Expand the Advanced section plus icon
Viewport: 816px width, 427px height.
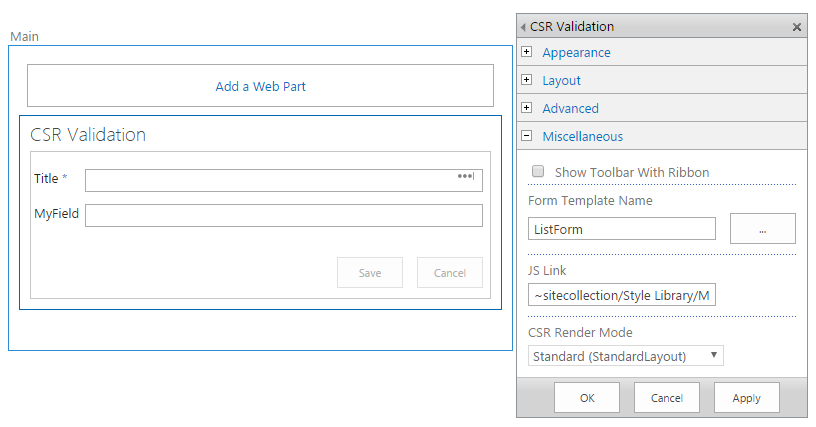pyautogui.click(x=527, y=108)
